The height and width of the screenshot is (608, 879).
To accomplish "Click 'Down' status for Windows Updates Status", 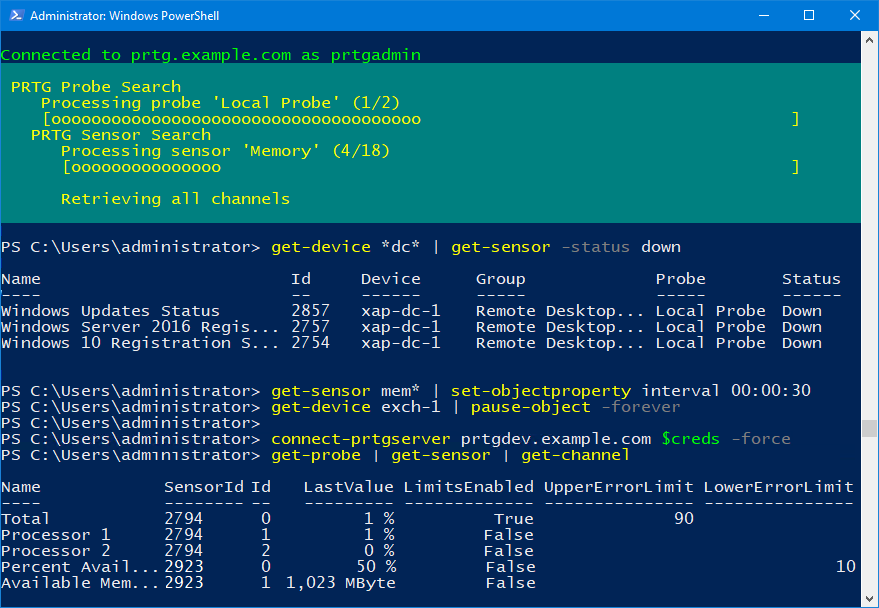I will (x=802, y=311).
